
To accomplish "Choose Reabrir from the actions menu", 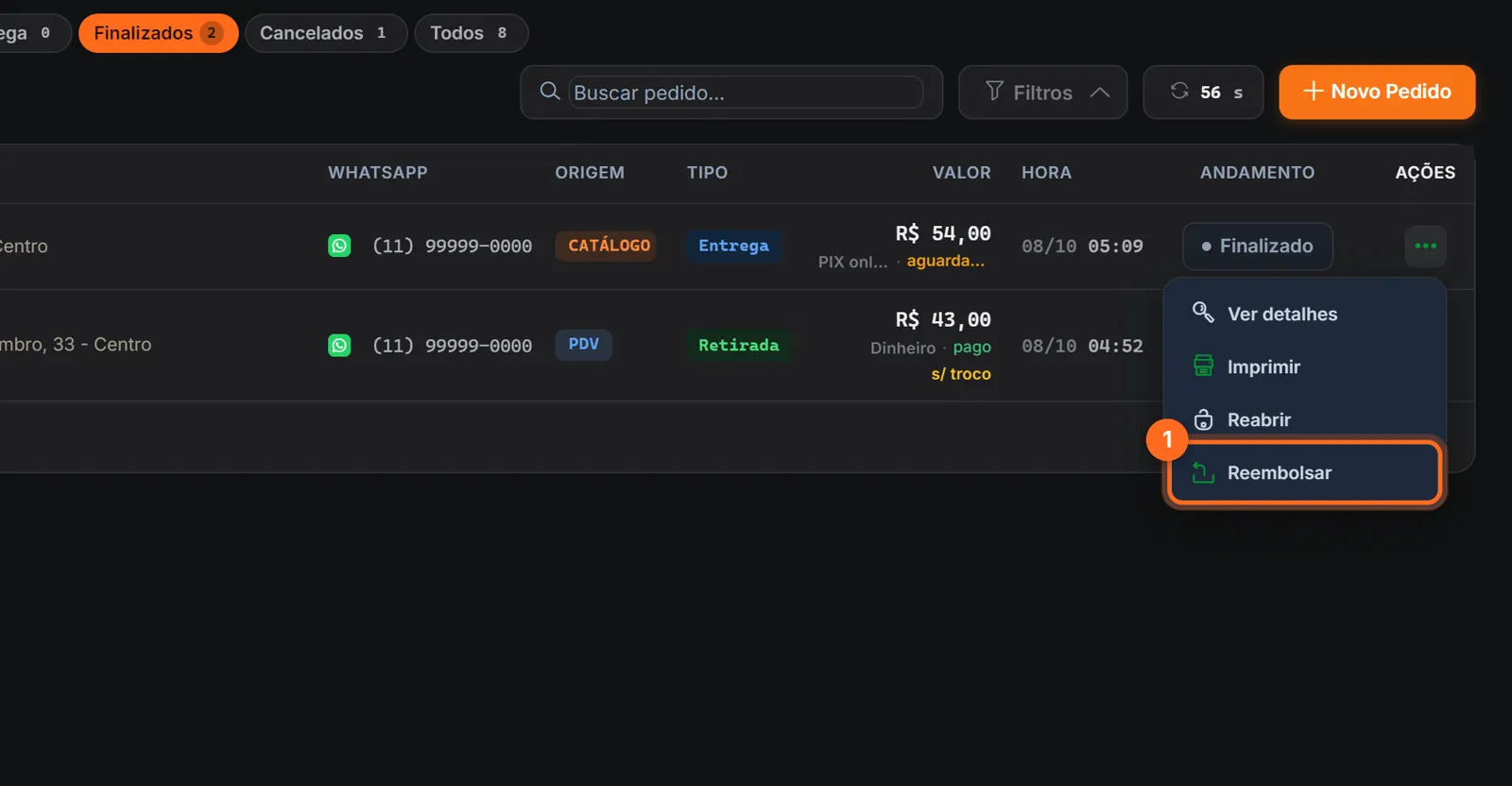I will click(x=1305, y=419).
